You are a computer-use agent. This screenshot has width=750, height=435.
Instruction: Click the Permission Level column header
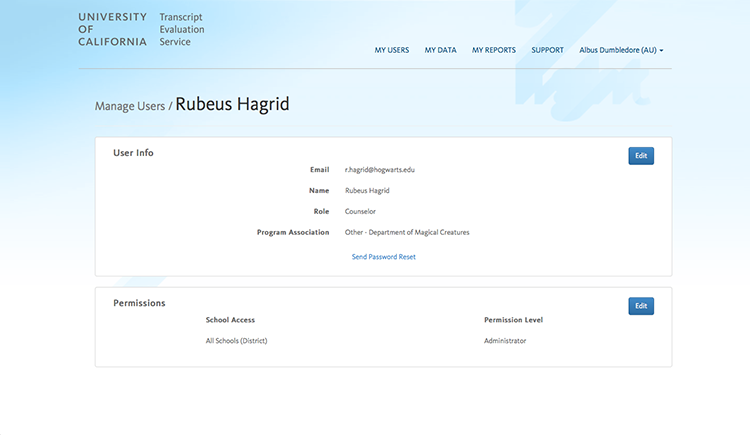(x=513, y=320)
